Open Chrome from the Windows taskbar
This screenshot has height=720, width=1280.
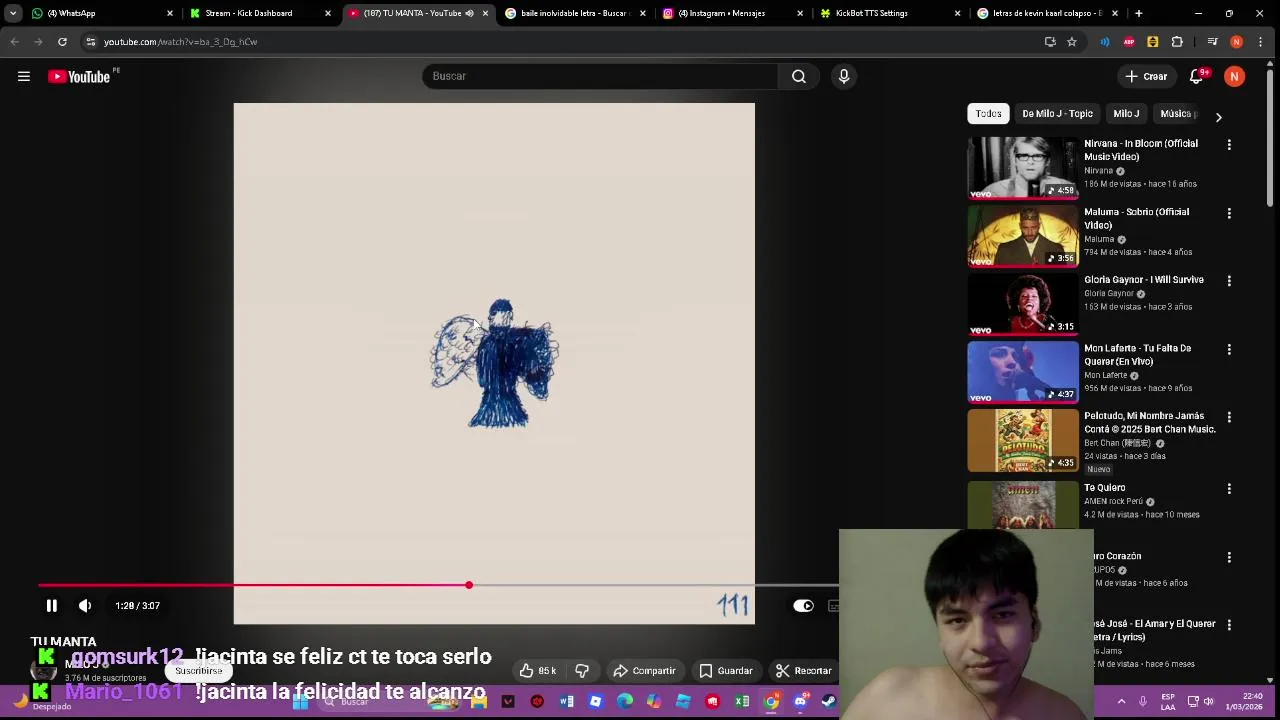click(771, 701)
